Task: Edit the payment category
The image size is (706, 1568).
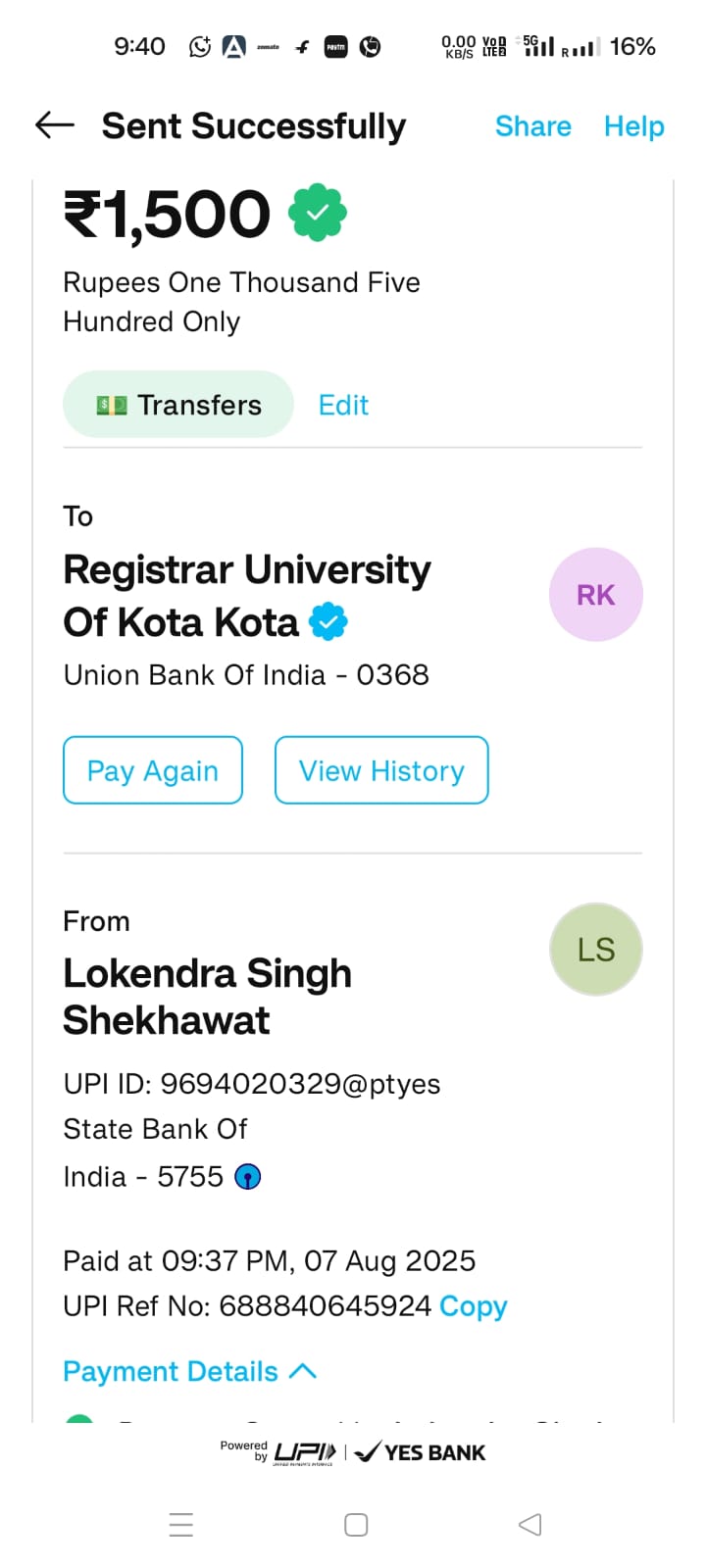Action: pyautogui.click(x=343, y=405)
